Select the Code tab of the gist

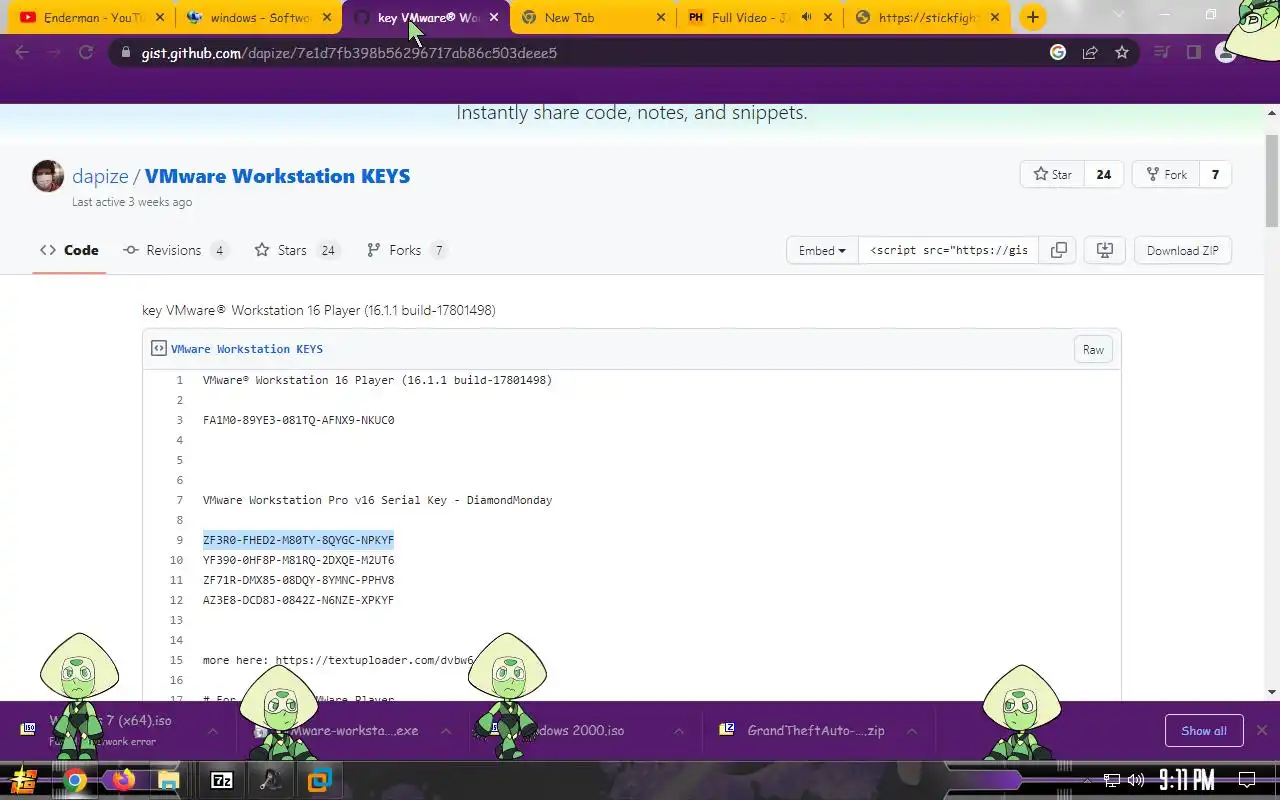pos(69,250)
